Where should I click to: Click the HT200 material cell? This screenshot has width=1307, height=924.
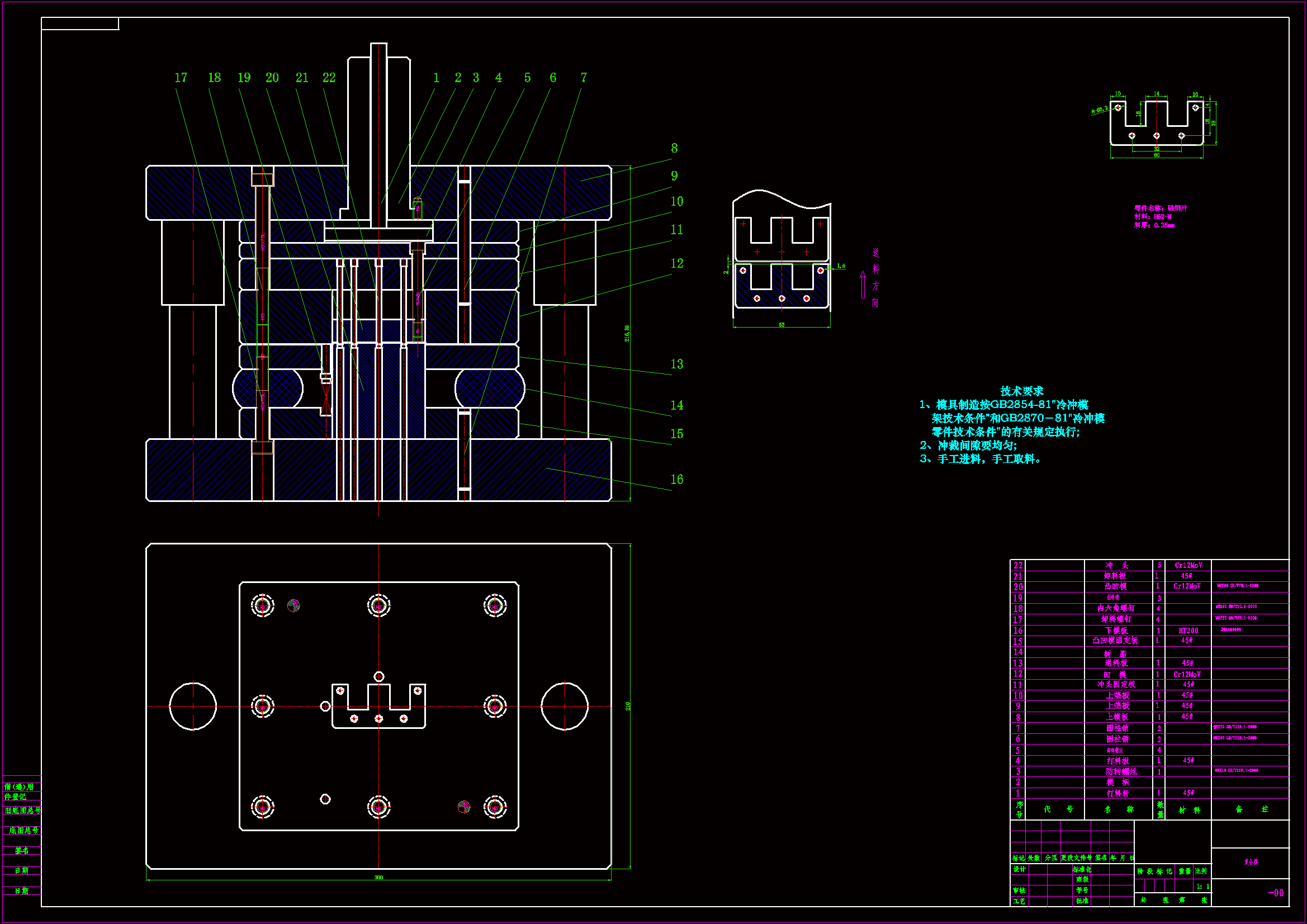click(1188, 630)
